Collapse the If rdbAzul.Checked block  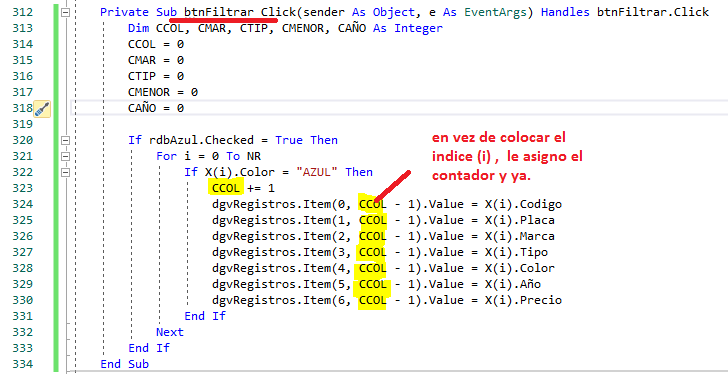pos(65,140)
